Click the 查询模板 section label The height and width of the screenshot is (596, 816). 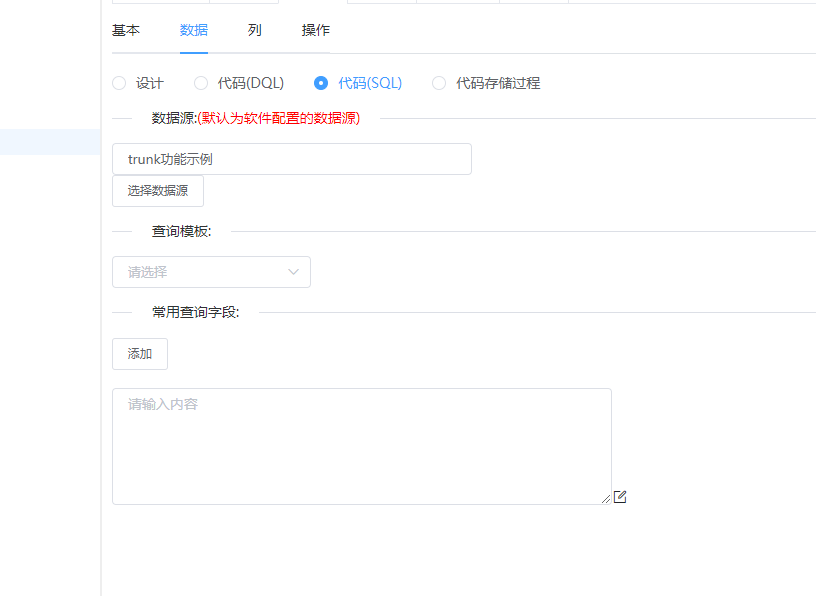[x=182, y=232]
